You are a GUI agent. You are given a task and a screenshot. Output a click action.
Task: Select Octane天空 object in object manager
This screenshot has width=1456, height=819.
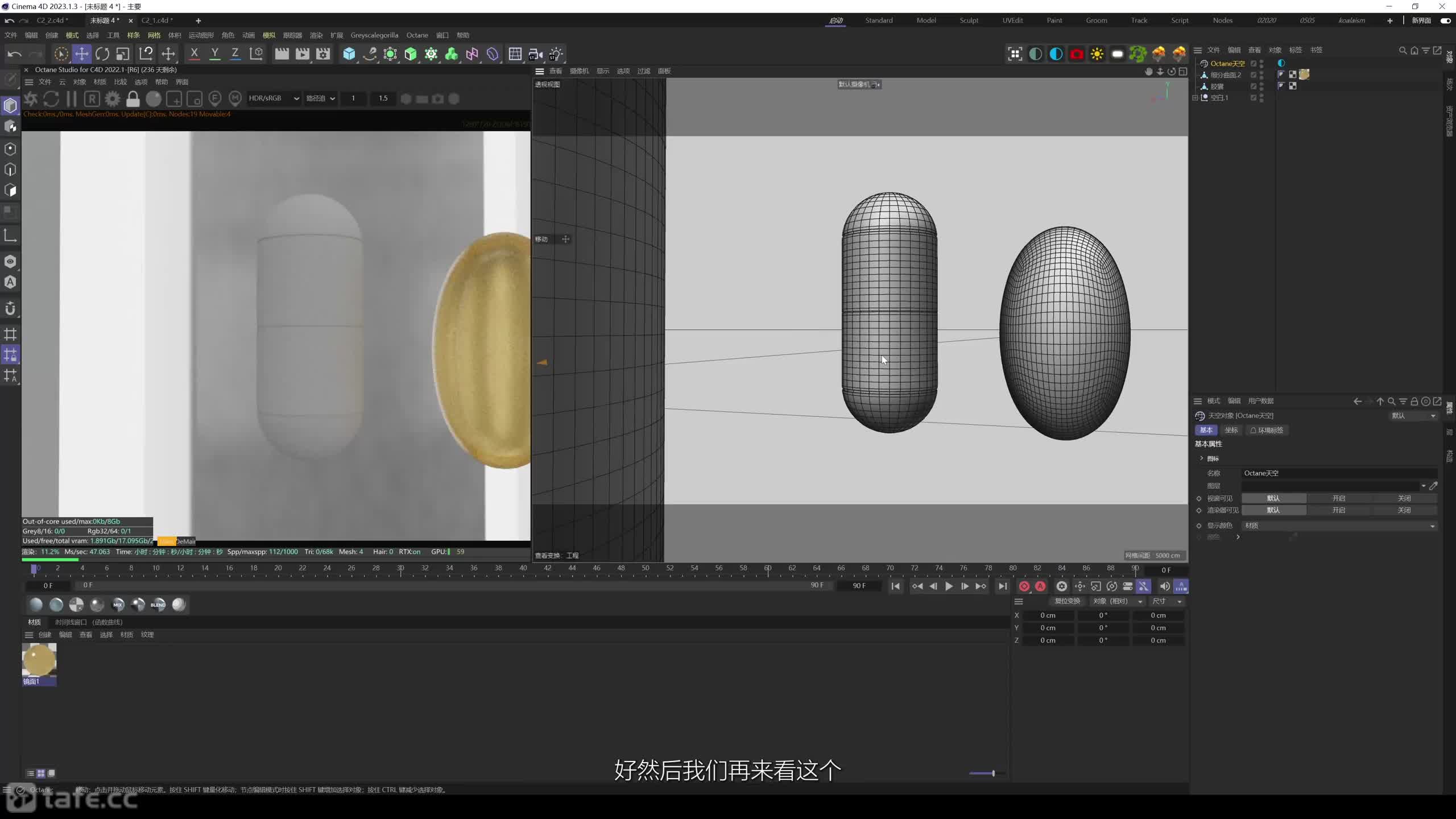(x=1227, y=64)
